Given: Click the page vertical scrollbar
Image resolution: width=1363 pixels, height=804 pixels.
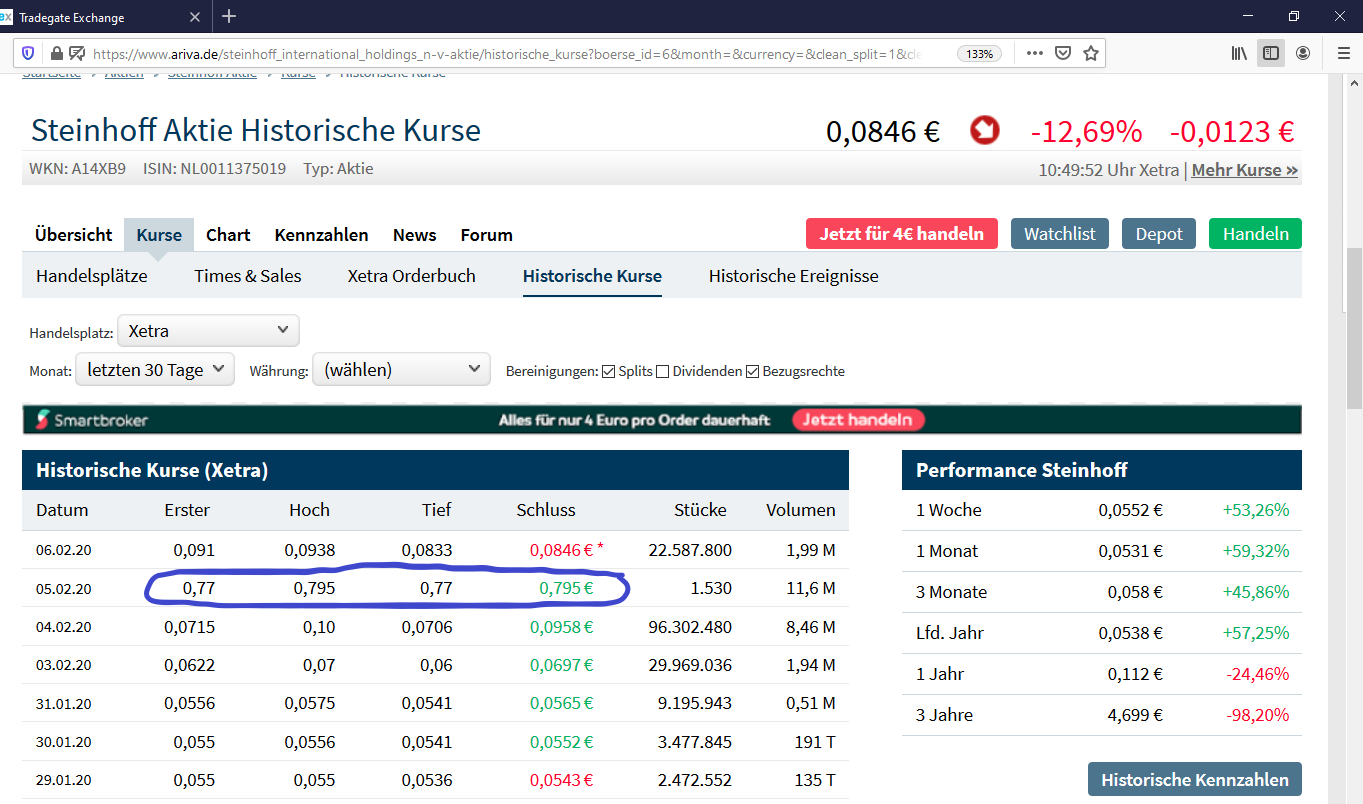Looking at the screenshot, I should click(1353, 330).
